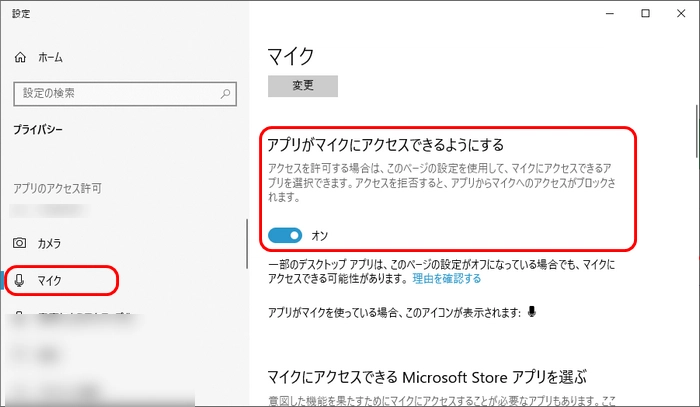Click the camera icon next to カメラ
This screenshot has width=700, height=407.
pyautogui.click(x=19, y=243)
